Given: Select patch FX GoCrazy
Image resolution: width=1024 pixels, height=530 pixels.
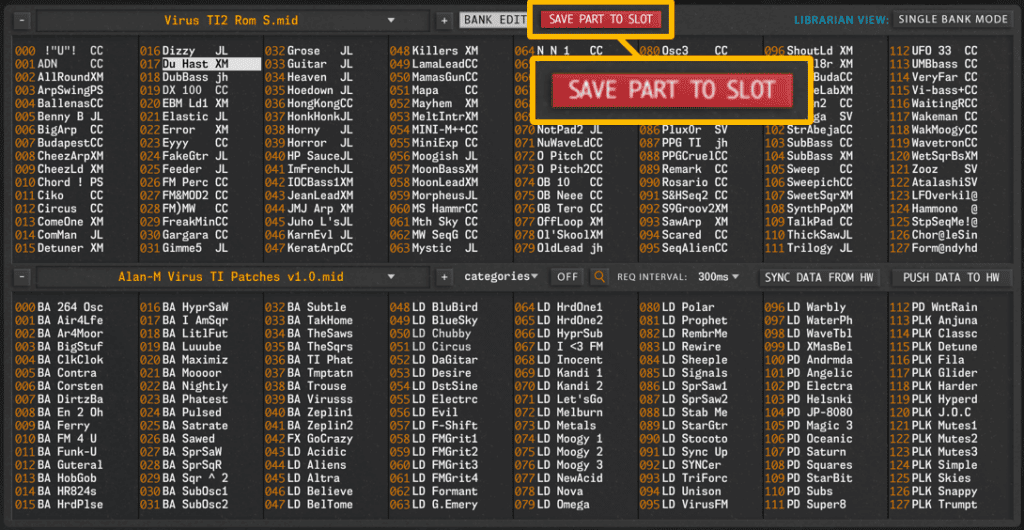Looking at the screenshot, I should (x=309, y=439).
